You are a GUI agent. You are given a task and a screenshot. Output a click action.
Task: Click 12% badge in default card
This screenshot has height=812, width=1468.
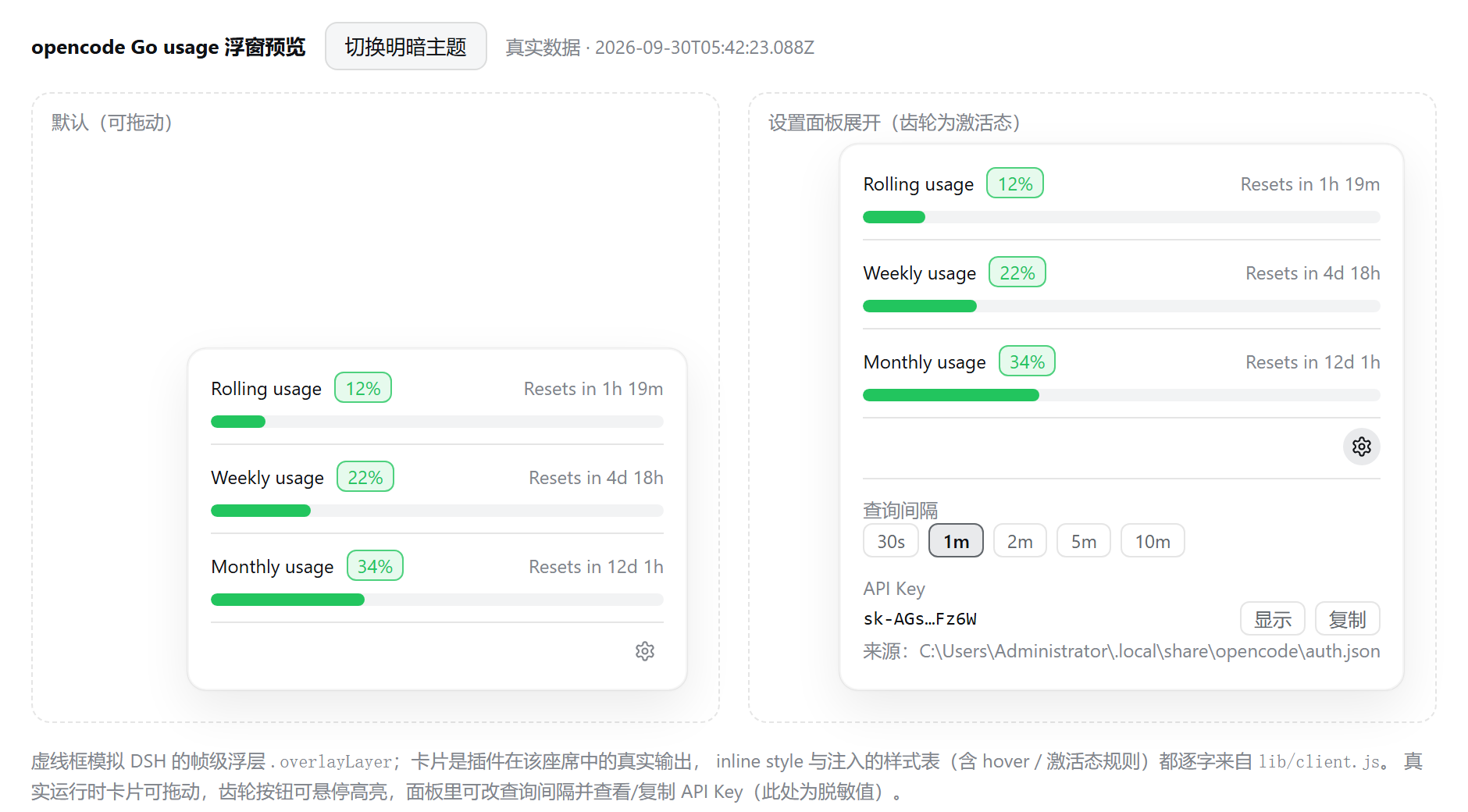363,388
